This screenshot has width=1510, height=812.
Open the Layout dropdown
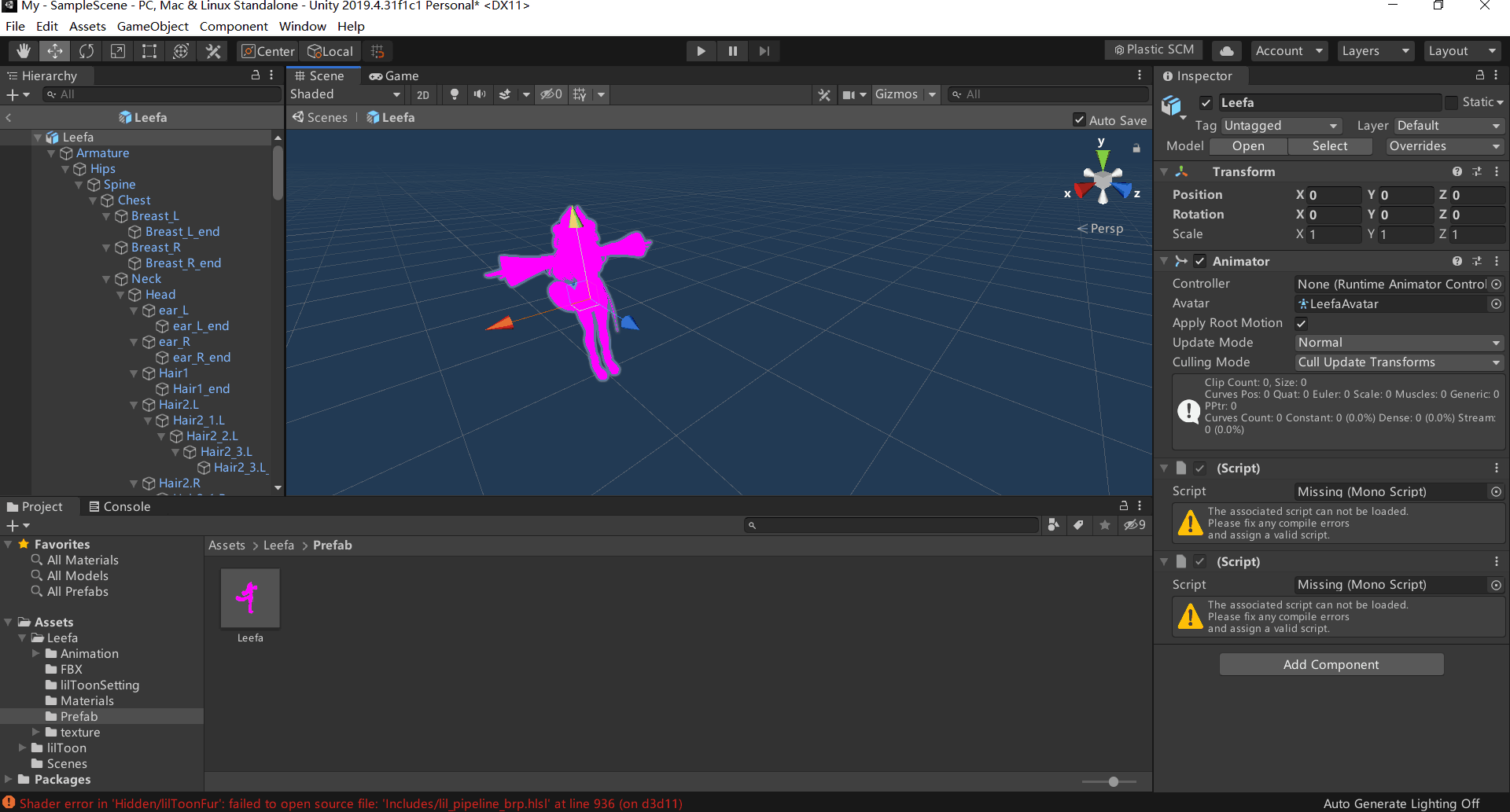pyautogui.click(x=1461, y=51)
